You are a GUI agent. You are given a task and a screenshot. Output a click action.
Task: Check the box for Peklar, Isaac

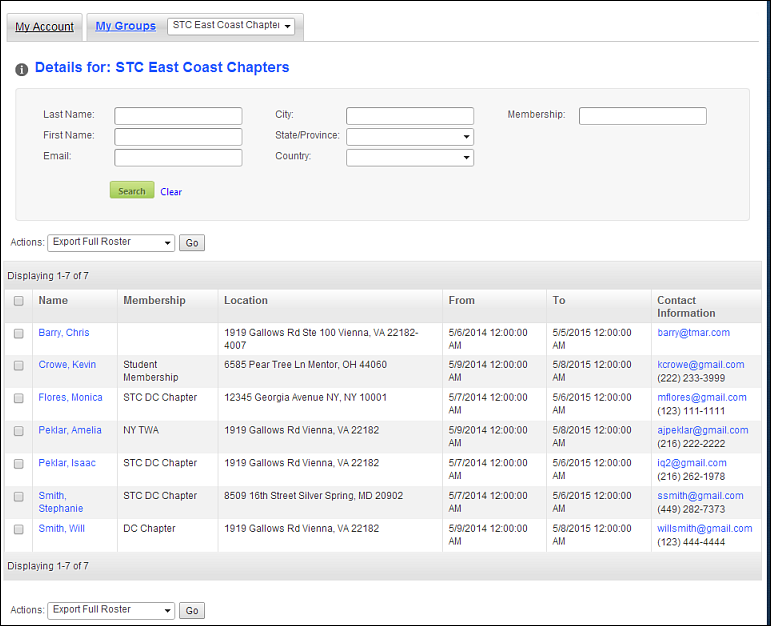(19, 464)
